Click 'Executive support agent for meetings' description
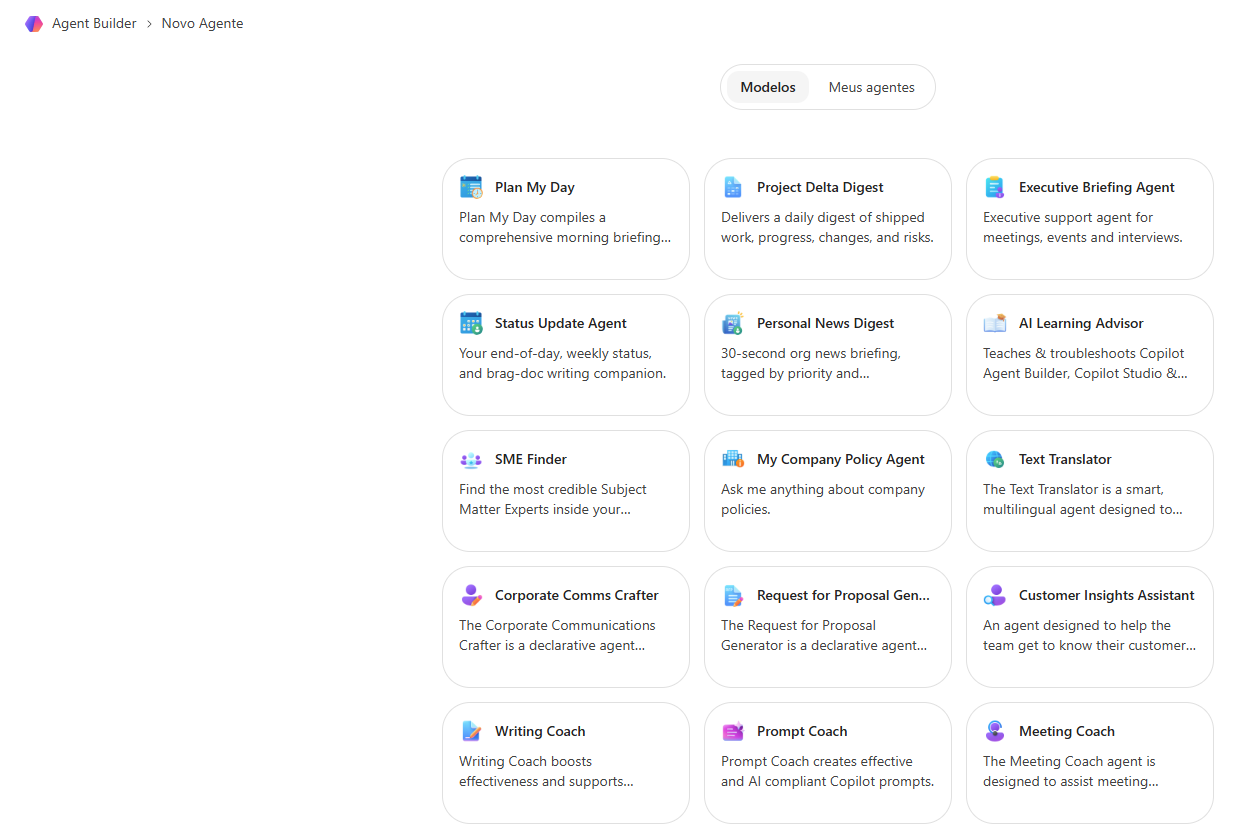Screen dimensions: 1237x832 (1083, 227)
